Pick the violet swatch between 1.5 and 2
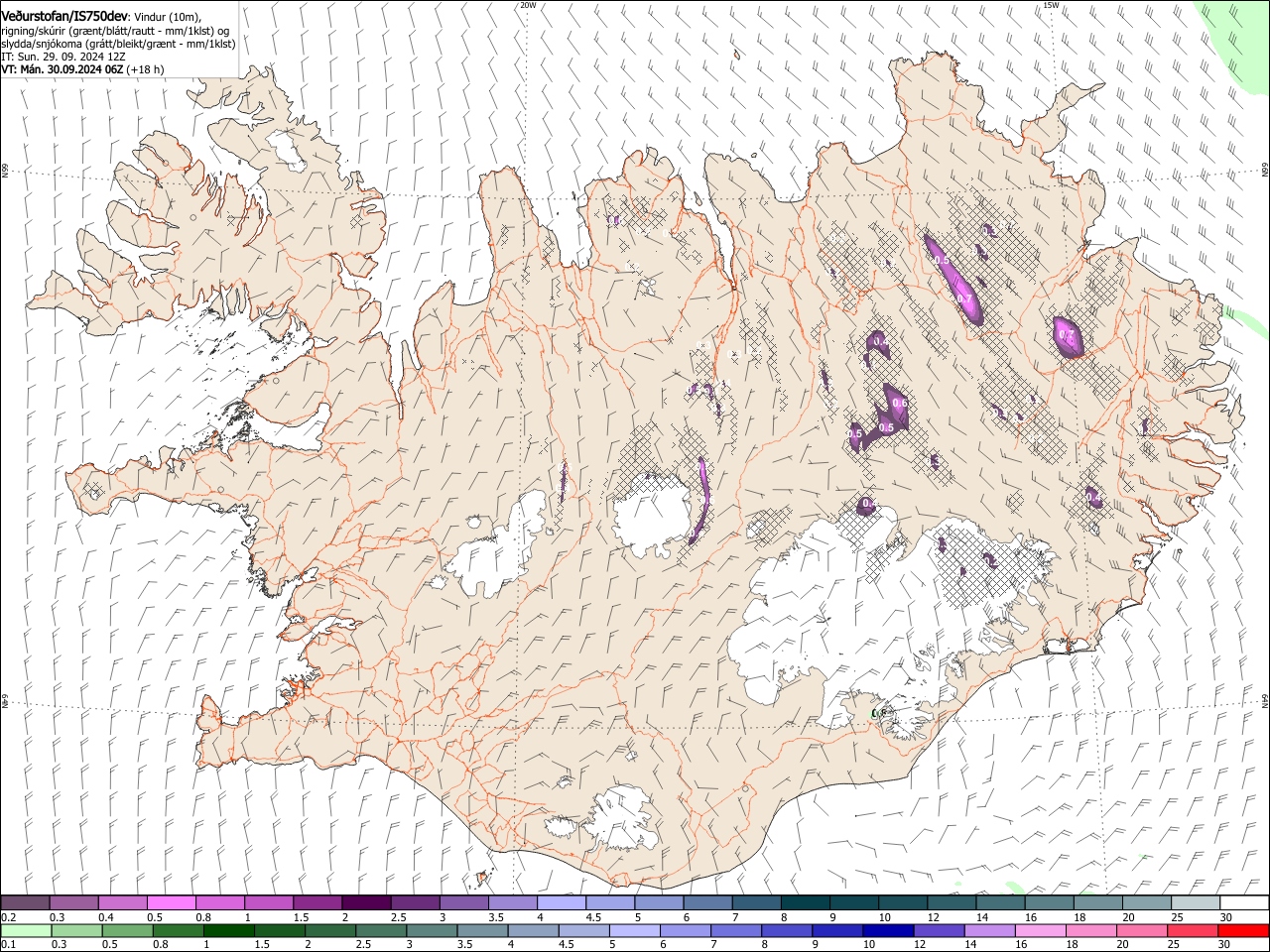This screenshot has width=1270, height=952. pyautogui.click(x=317, y=903)
